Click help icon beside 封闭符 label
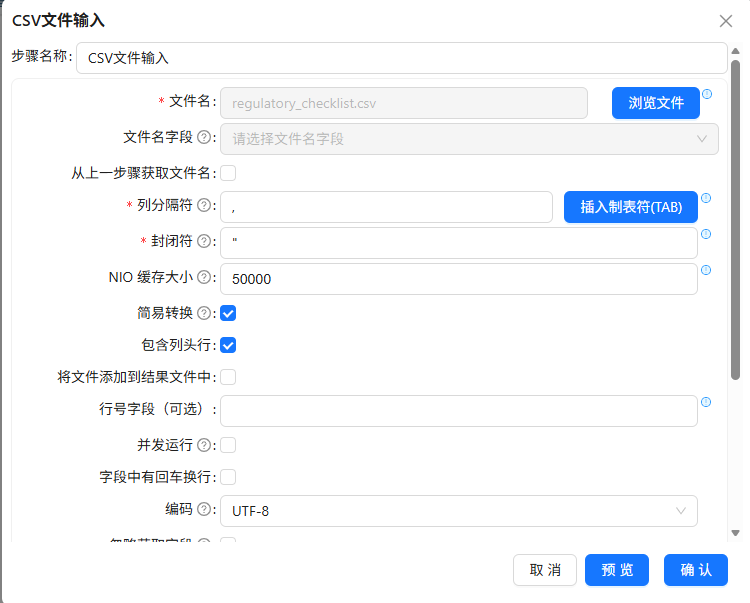This screenshot has width=750, height=603. tap(204, 241)
